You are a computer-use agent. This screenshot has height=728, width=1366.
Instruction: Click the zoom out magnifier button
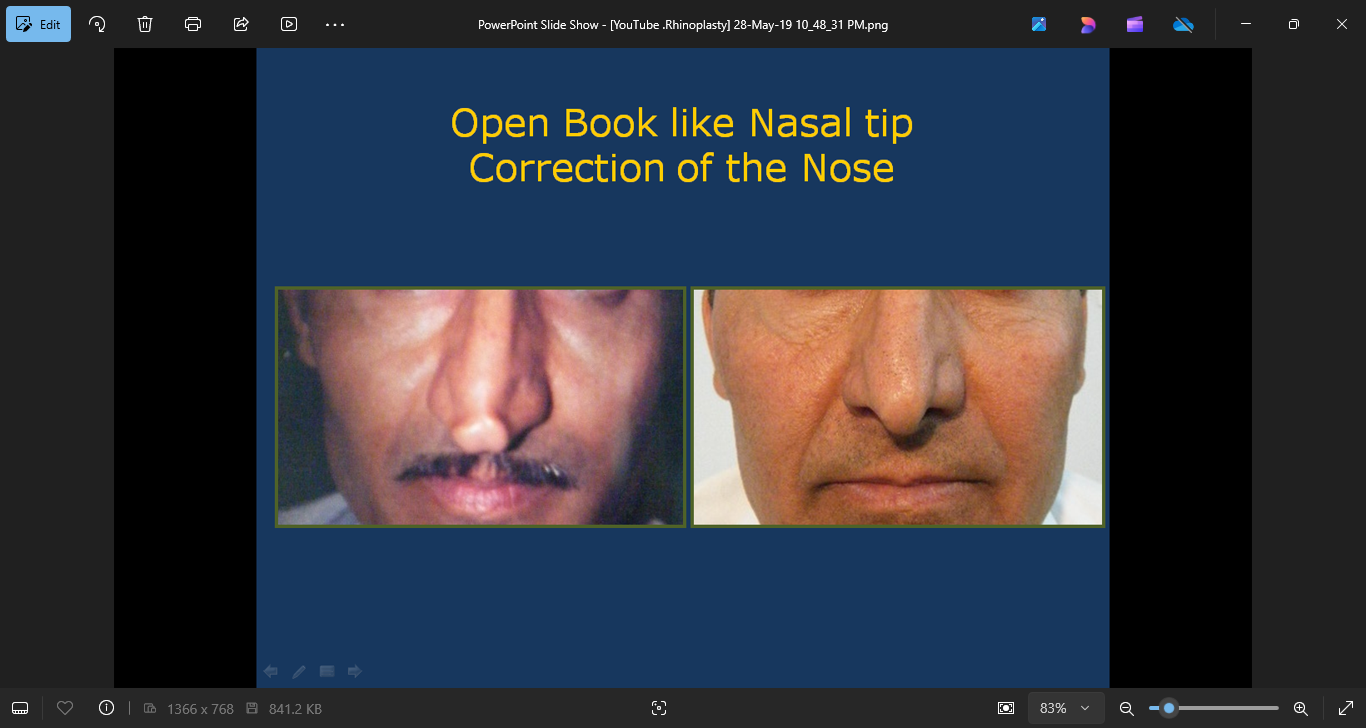pos(1126,708)
